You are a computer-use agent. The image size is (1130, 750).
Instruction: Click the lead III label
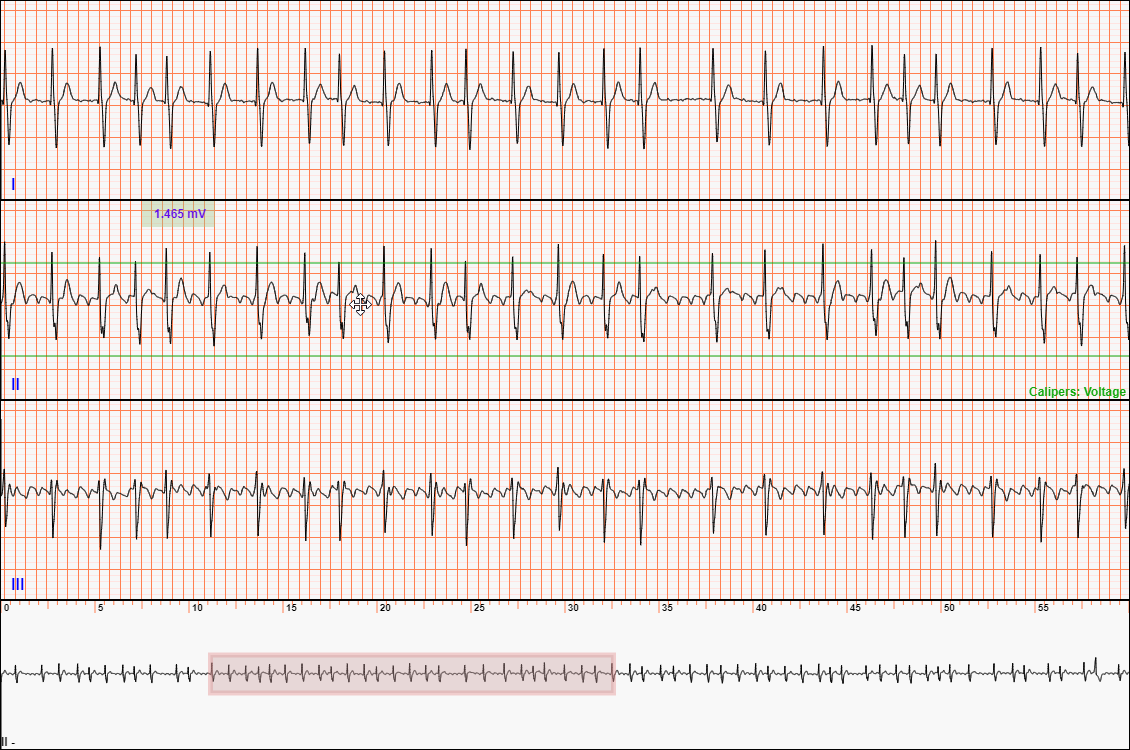click(17, 584)
